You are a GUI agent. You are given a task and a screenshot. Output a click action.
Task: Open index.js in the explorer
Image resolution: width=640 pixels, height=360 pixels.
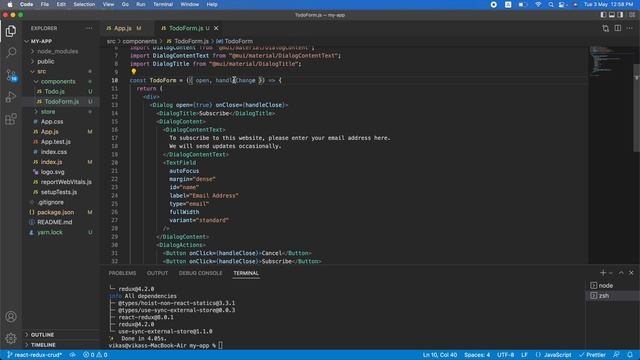[51, 162]
